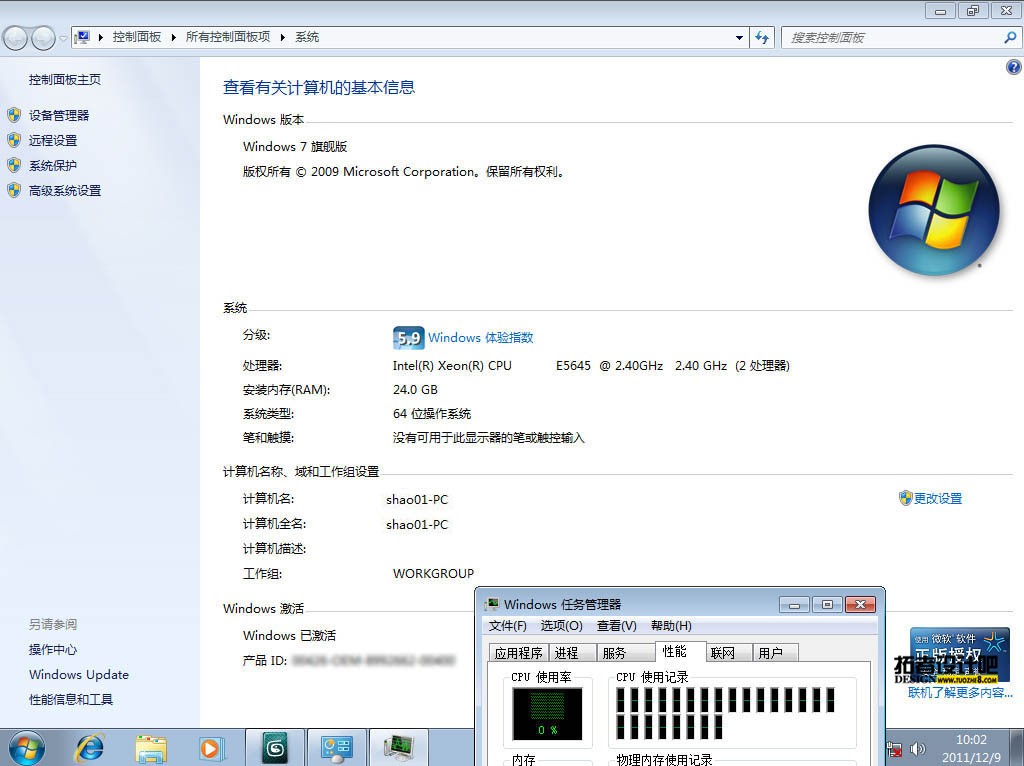1024x766 pixels.
Task: Click the Back navigation arrow
Action: [x=15, y=38]
